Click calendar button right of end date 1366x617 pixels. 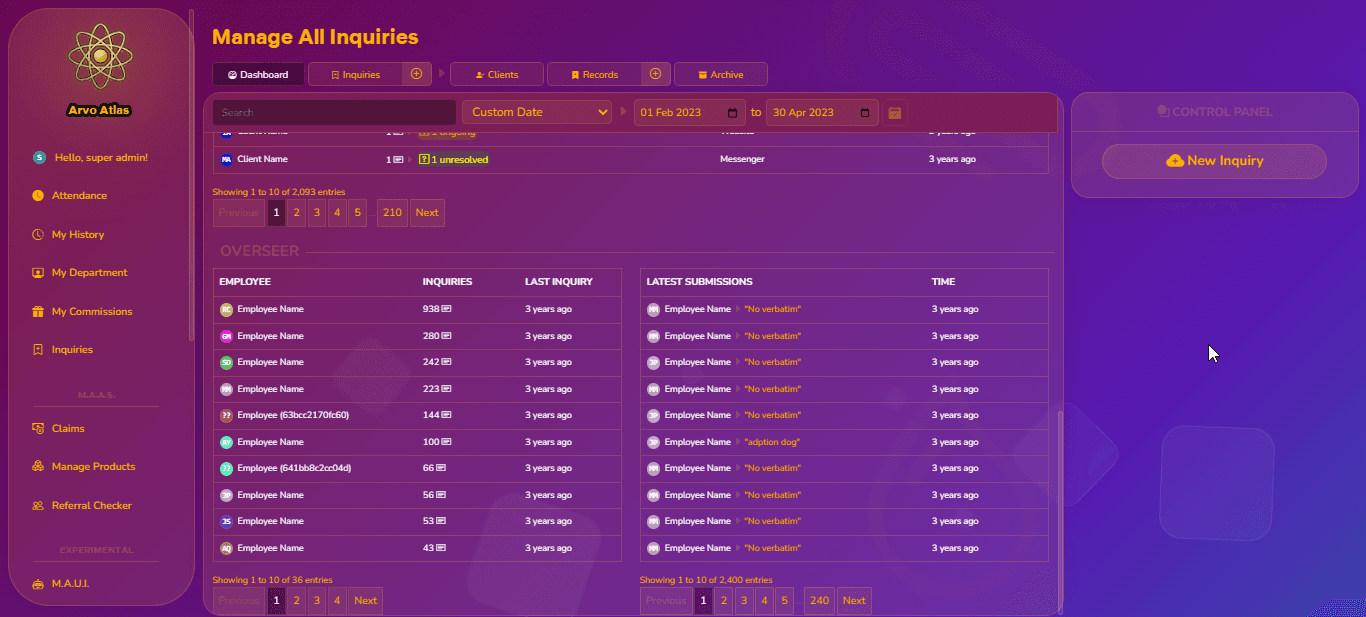tap(895, 113)
